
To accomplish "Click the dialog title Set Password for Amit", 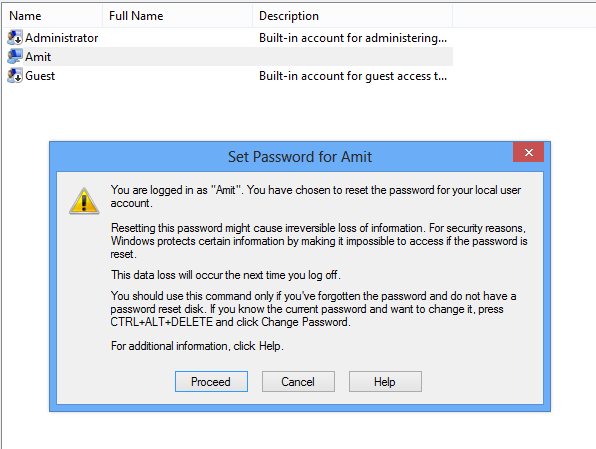I will [x=300, y=157].
